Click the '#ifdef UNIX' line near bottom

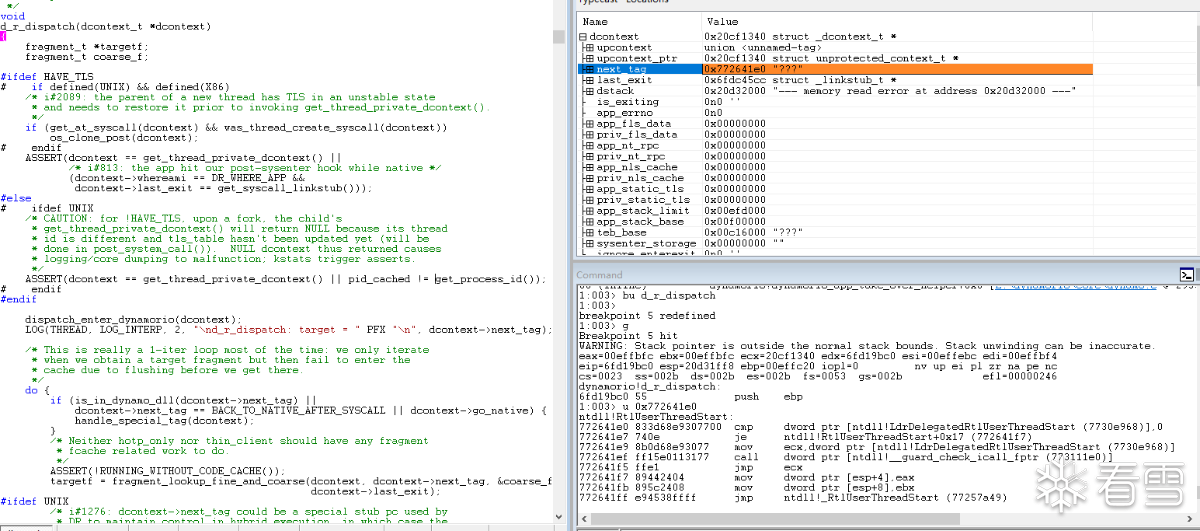point(34,501)
